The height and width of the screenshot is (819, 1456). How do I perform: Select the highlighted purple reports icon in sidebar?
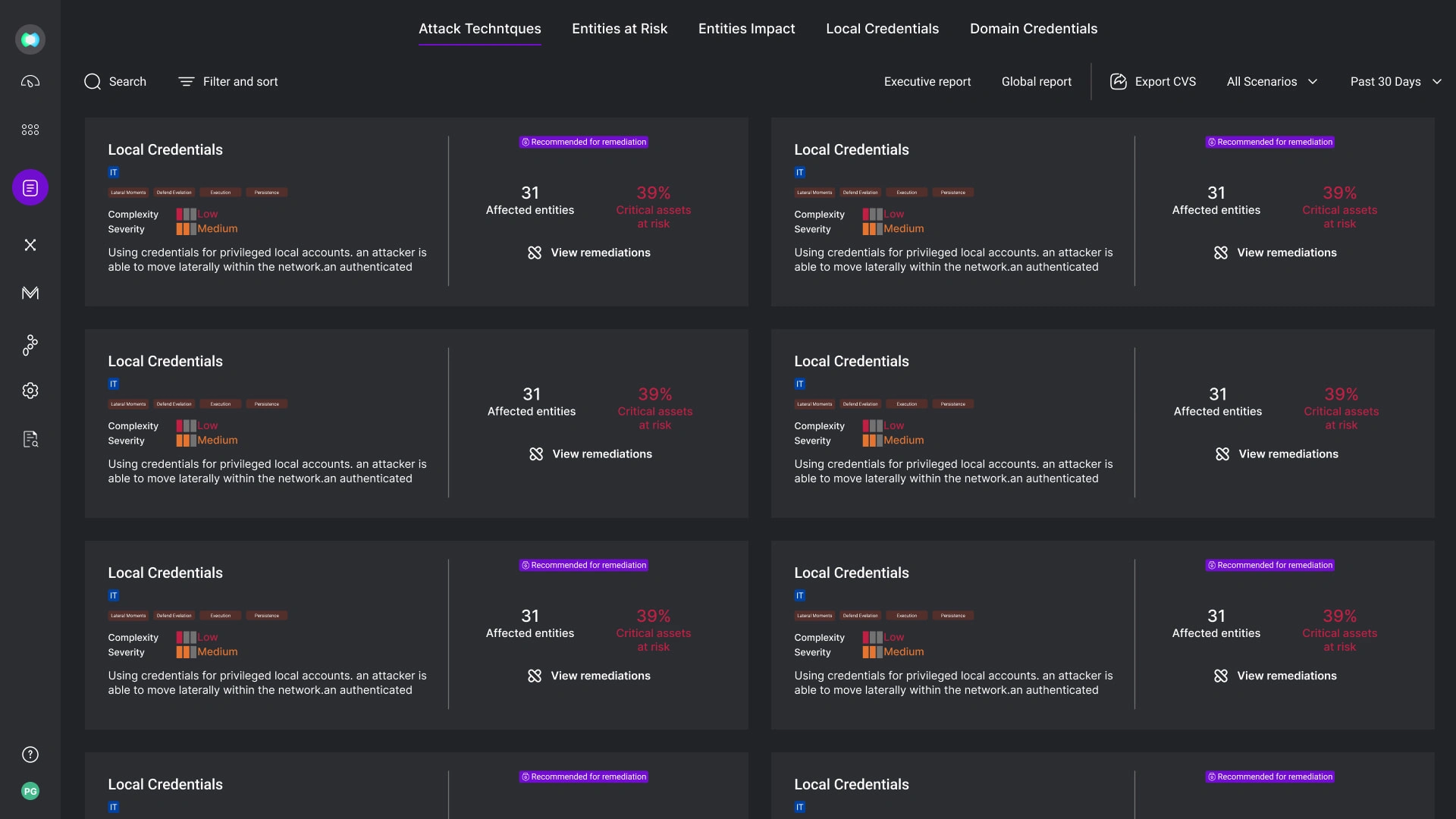click(x=30, y=187)
